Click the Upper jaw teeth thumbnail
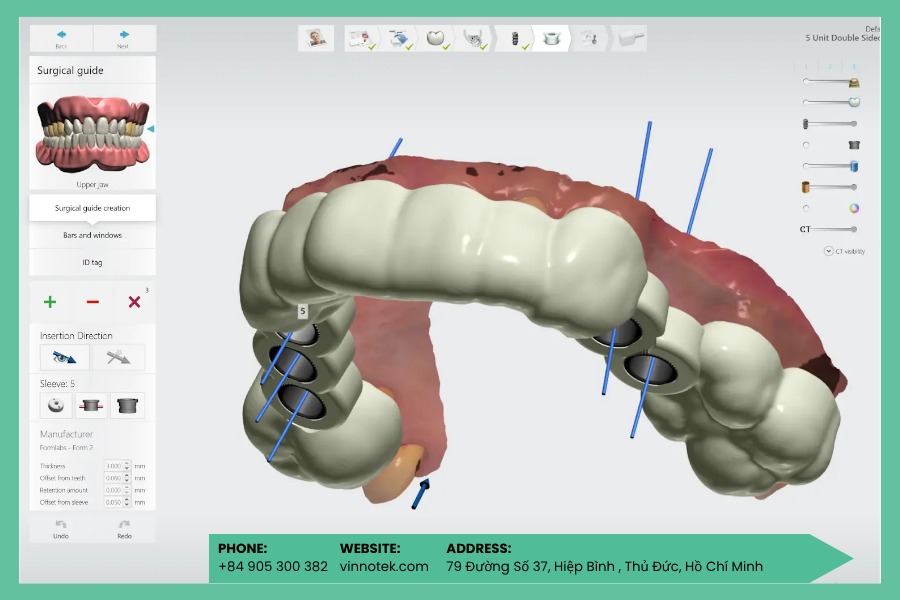Screen dimensions: 900x600 pyautogui.click(x=92, y=133)
